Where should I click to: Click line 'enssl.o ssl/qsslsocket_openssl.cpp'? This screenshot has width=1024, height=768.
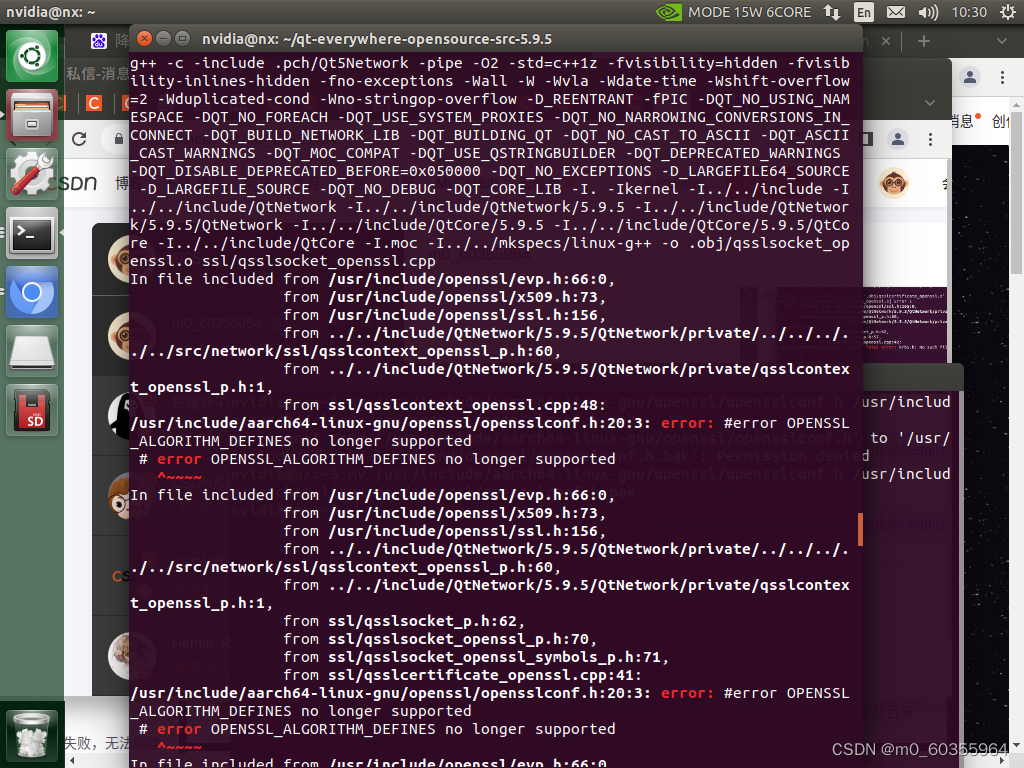click(x=283, y=261)
